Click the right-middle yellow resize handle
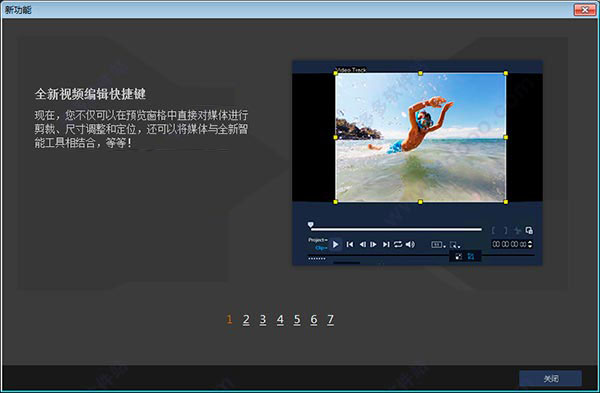The height and width of the screenshot is (393, 600). click(505, 137)
